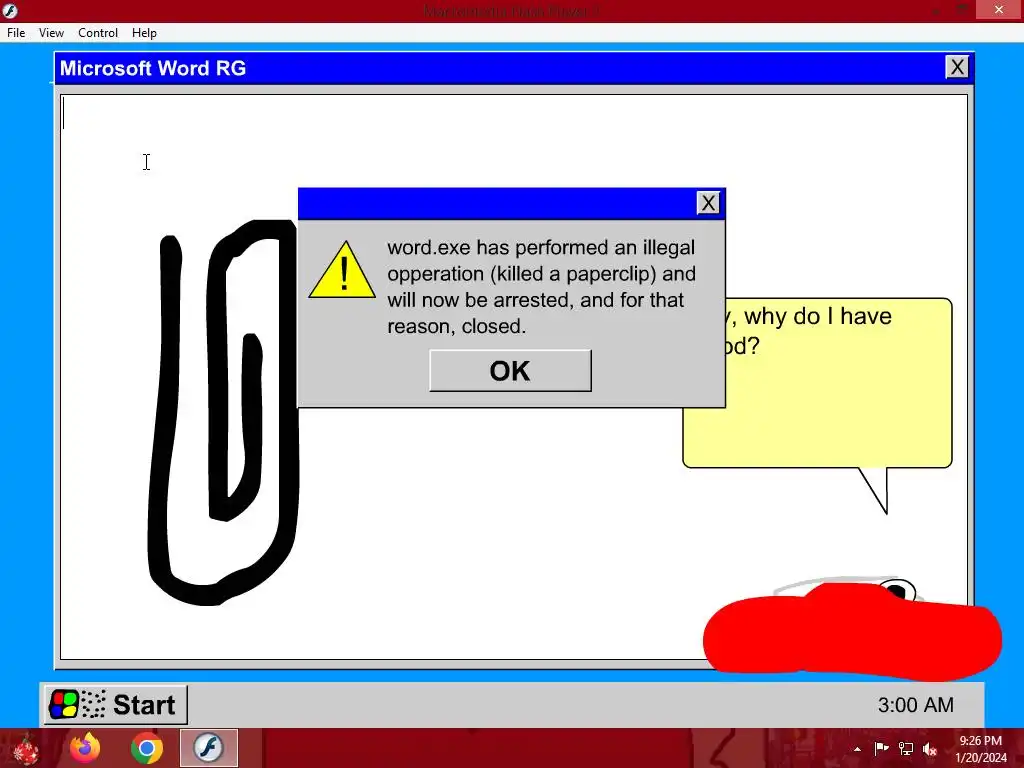1024x768 pixels.
Task: Click the Start button
Action: pyautogui.click(x=116, y=705)
